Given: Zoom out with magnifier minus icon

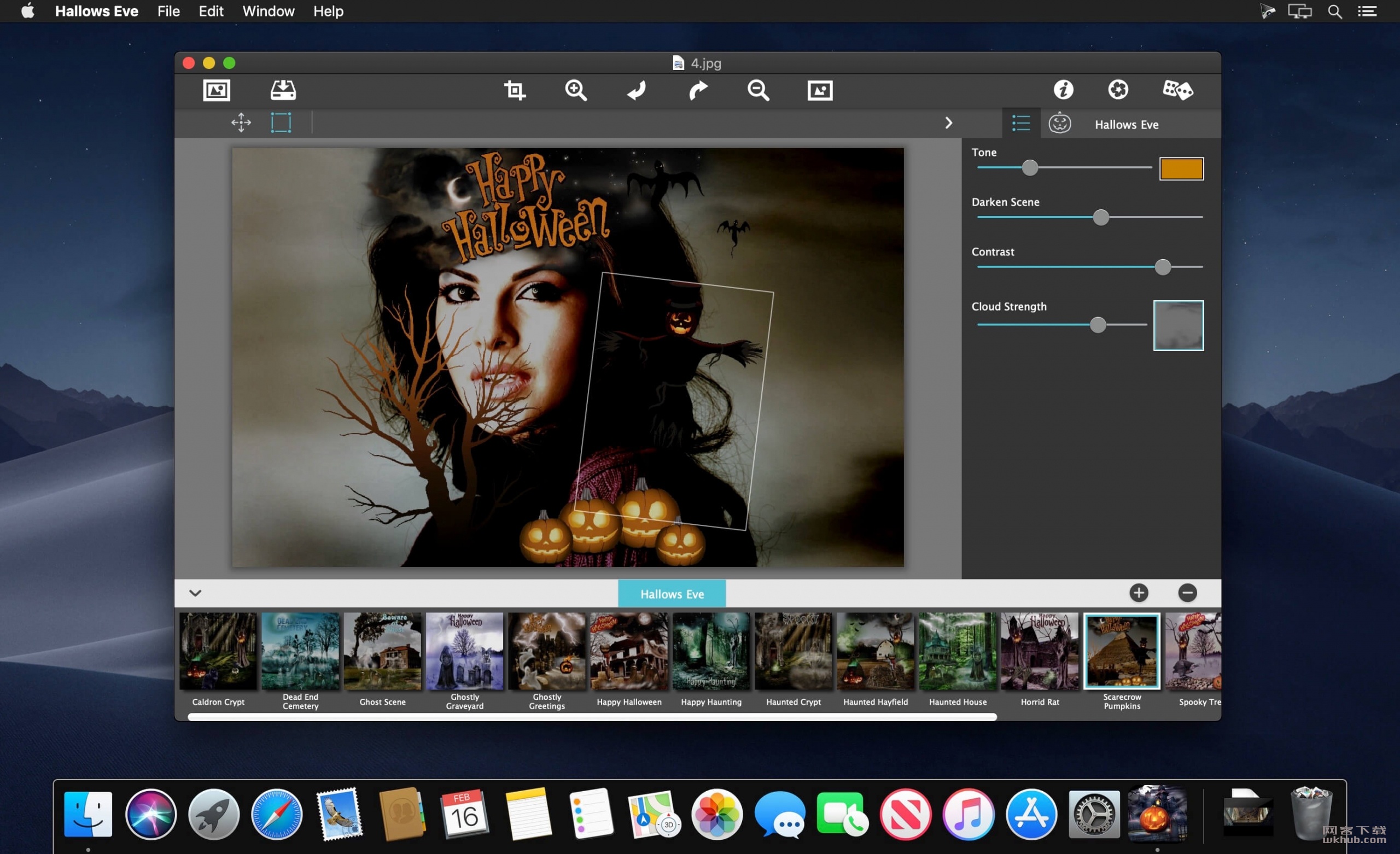Looking at the screenshot, I should pyautogui.click(x=759, y=90).
